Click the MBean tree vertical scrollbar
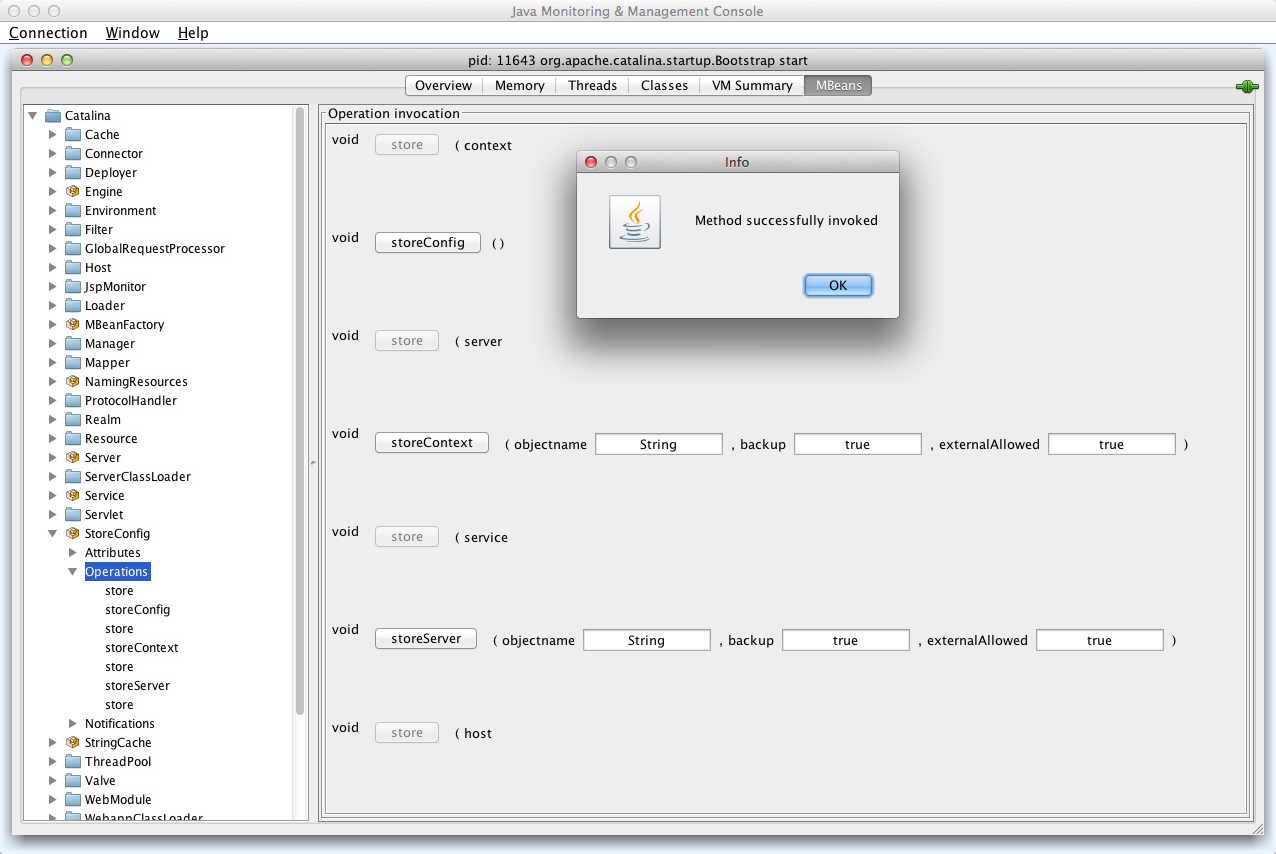The height and width of the screenshot is (854, 1276). tap(300, 412)
